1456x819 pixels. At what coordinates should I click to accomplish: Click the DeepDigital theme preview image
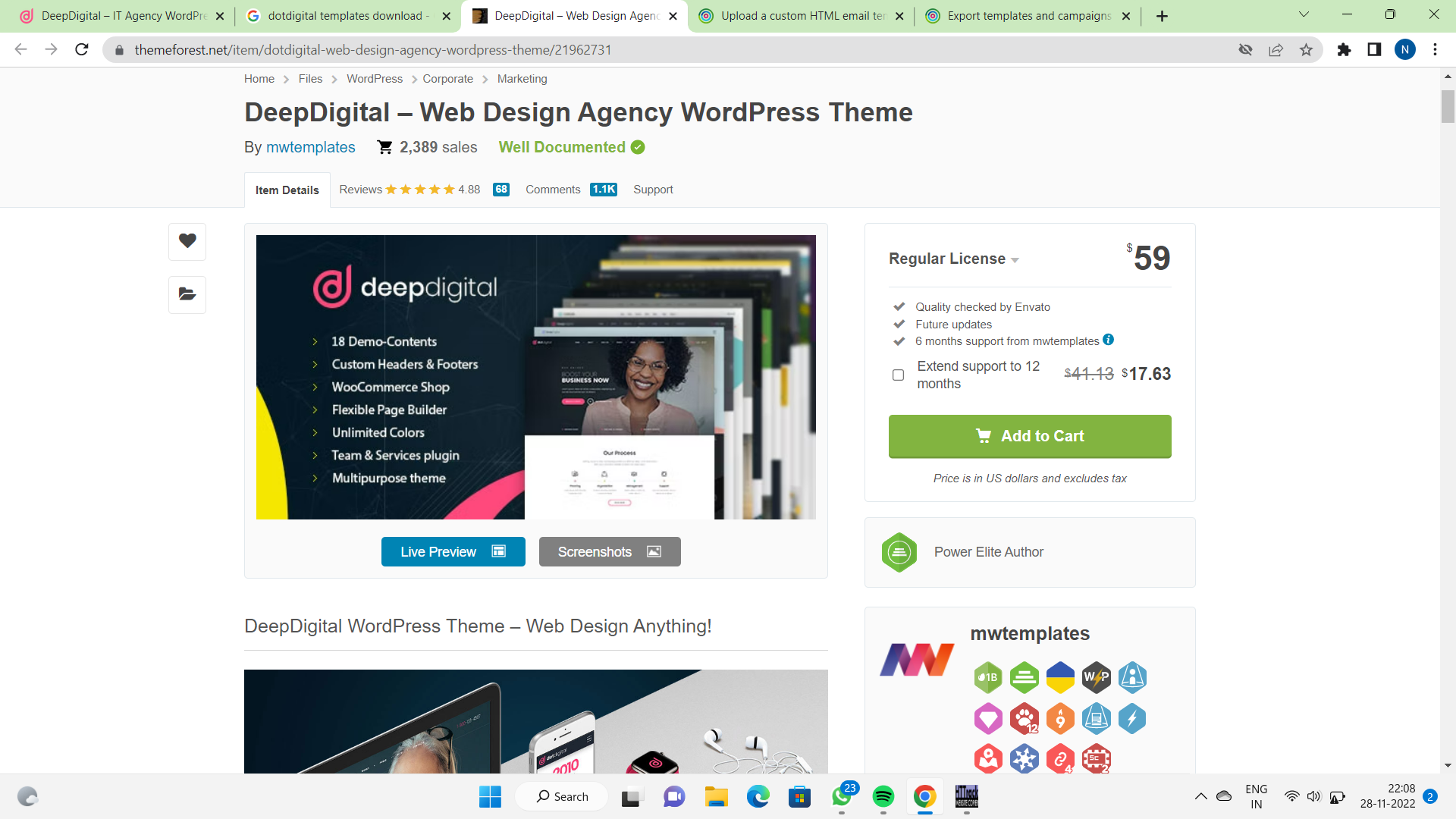[536, 377]
